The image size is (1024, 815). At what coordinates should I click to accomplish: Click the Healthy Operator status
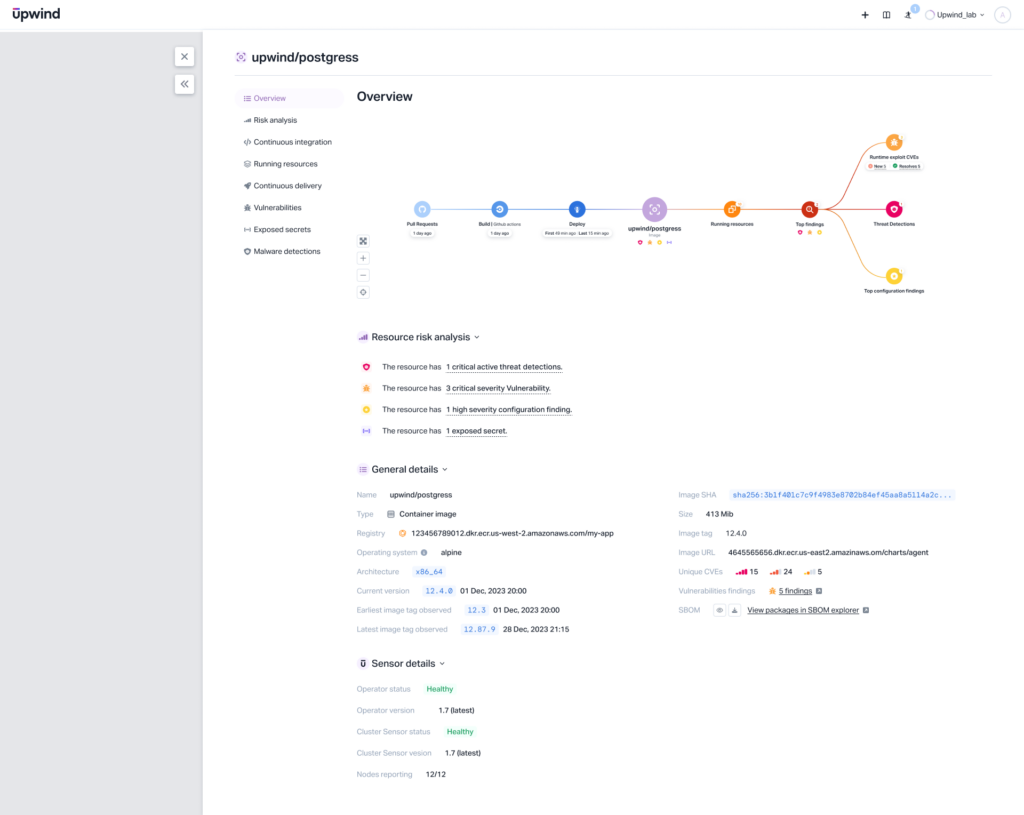click(440, 689)
